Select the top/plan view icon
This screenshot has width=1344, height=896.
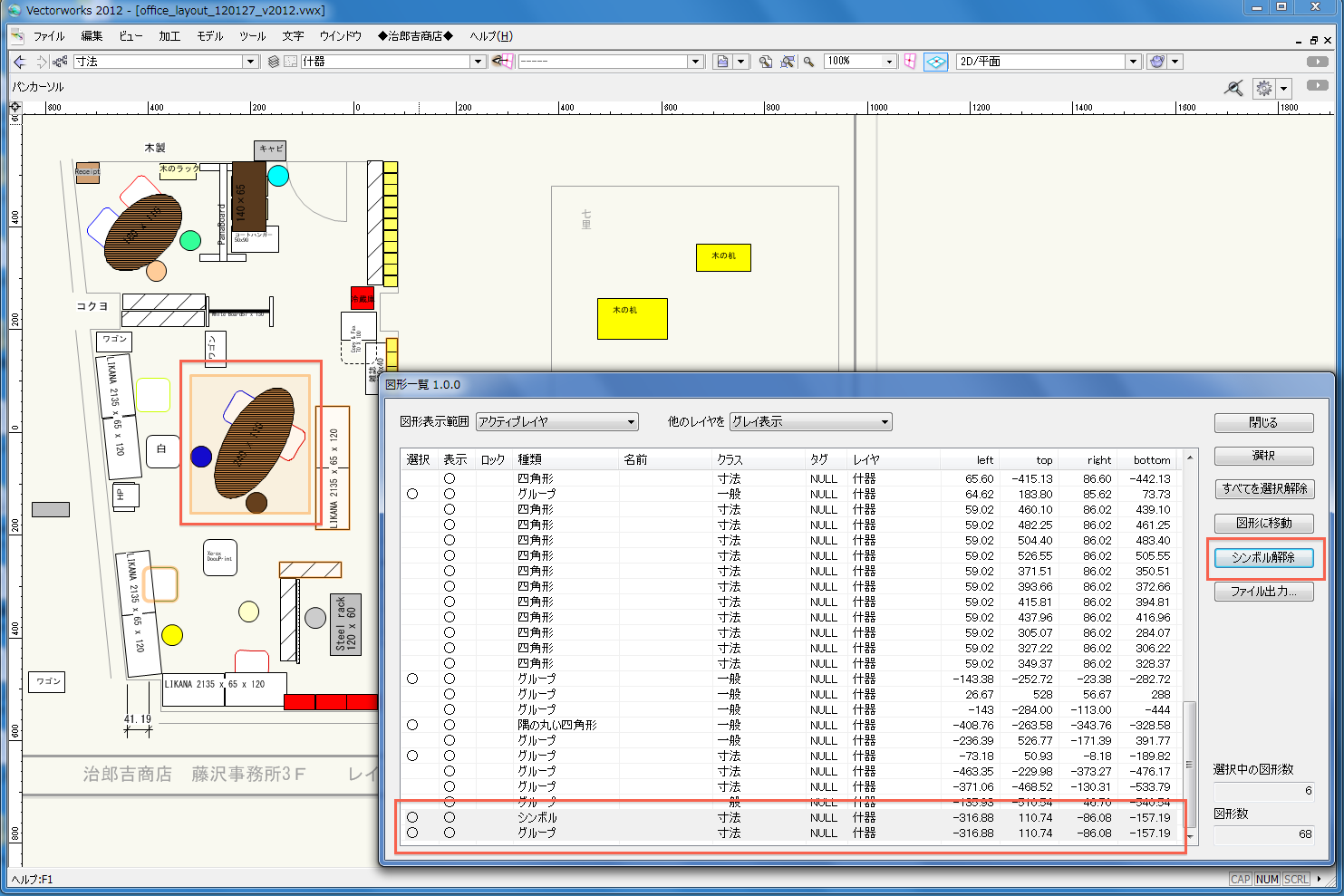(936, 62)
